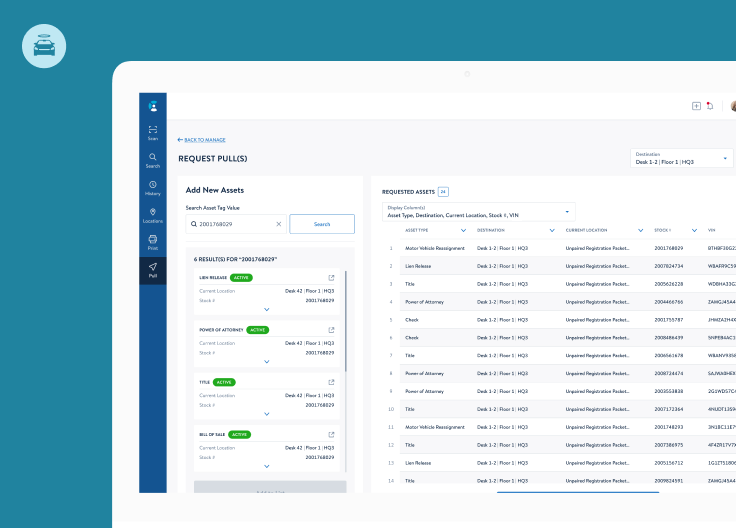The image size is (736, 528).
Task: Click the add plus icon in header
Action: pos(696,106)
